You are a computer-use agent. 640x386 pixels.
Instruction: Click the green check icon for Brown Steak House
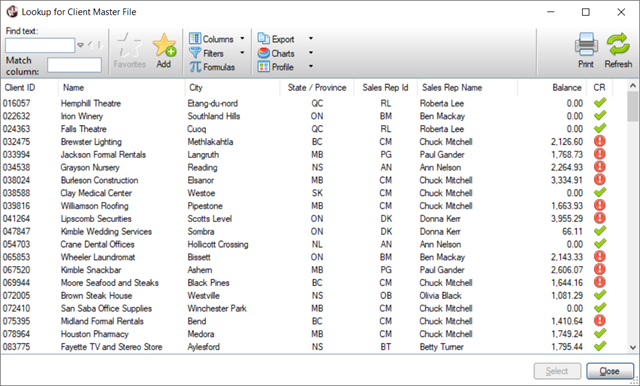coord(600,295)
